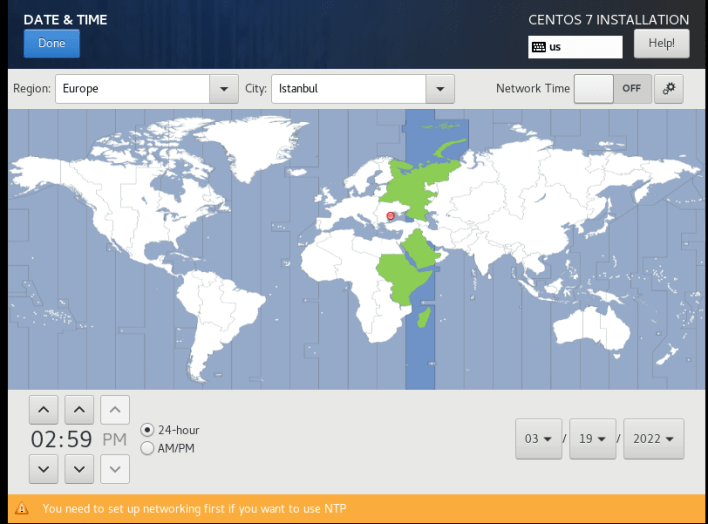The height and width of the screenshot is (524, 708).
Task: Click the red Istanbul location marker
Action: 391,216
